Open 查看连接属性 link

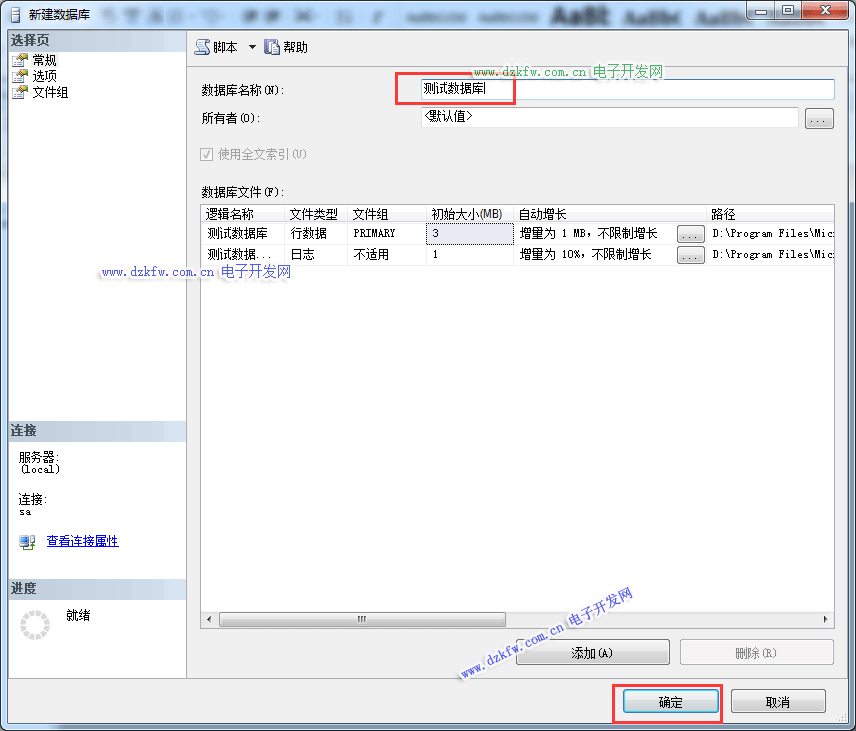pos(82,541)
